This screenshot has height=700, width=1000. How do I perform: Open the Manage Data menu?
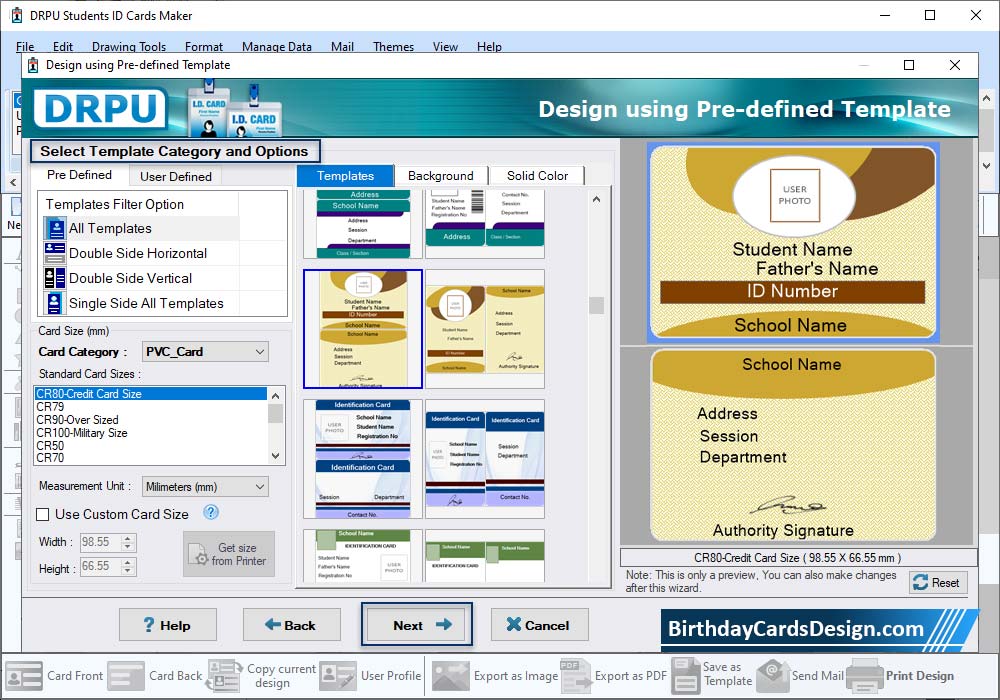(277, 47)
